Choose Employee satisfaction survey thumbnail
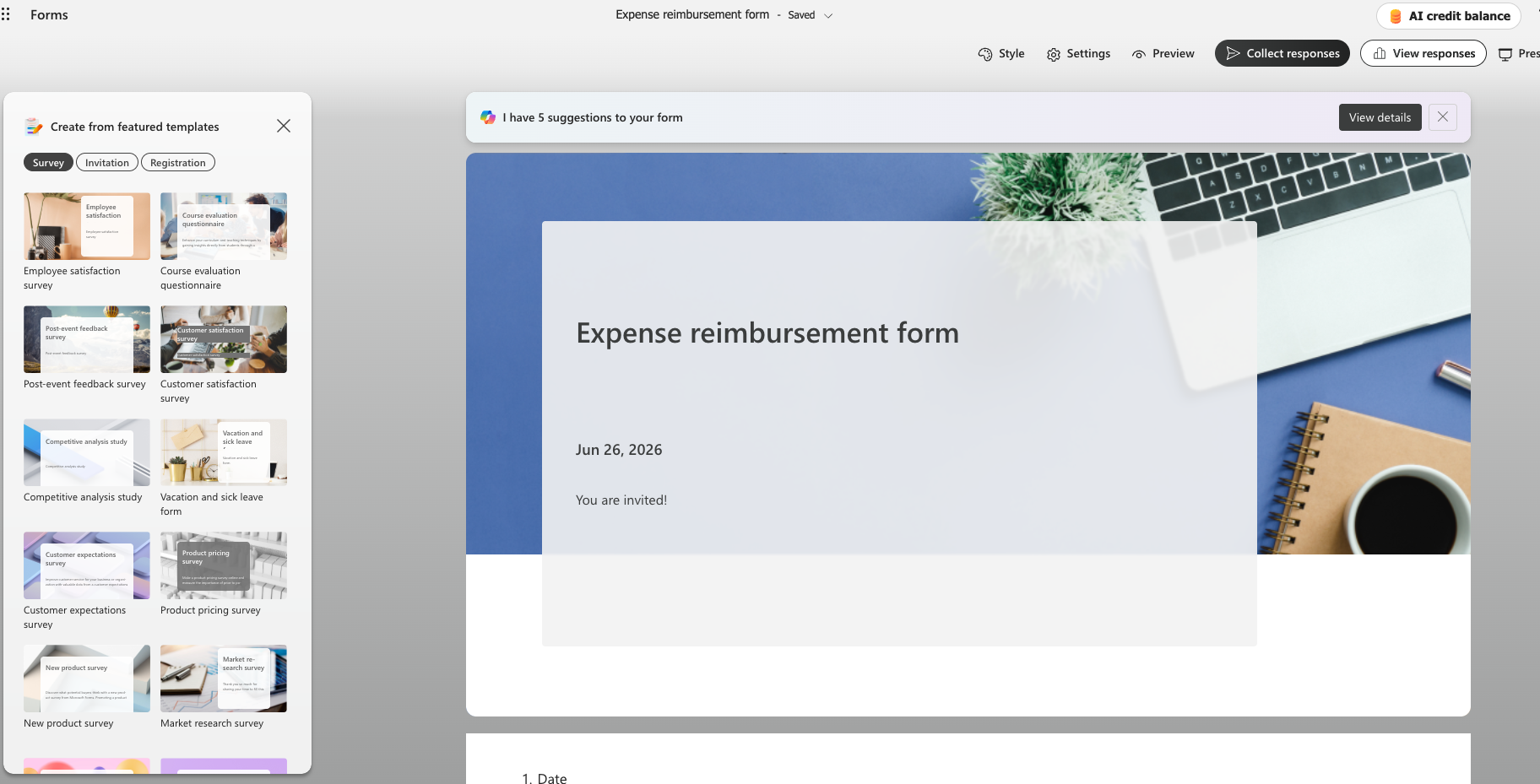The height and width of the screenshot is (784, 1540). pos(87,226)
